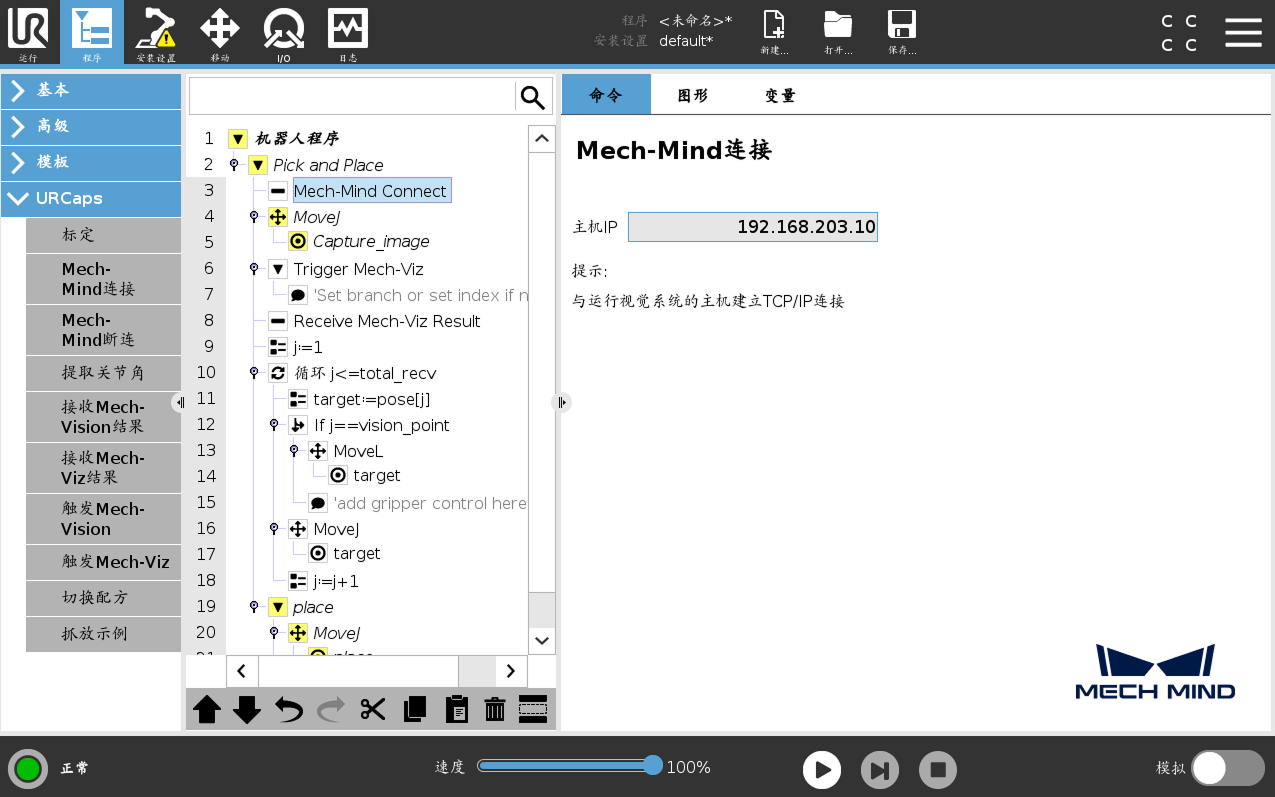Switch to the 变量 (Variables) tab
Screen dimensions: 1275x797
(x=780, y=95)
